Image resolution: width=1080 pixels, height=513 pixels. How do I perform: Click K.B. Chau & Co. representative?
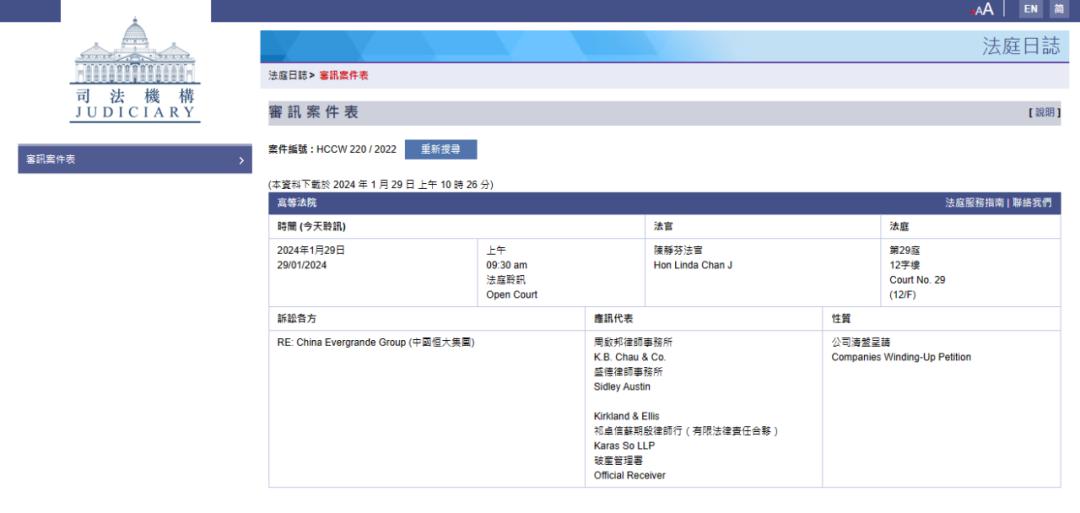pos(630,357)
